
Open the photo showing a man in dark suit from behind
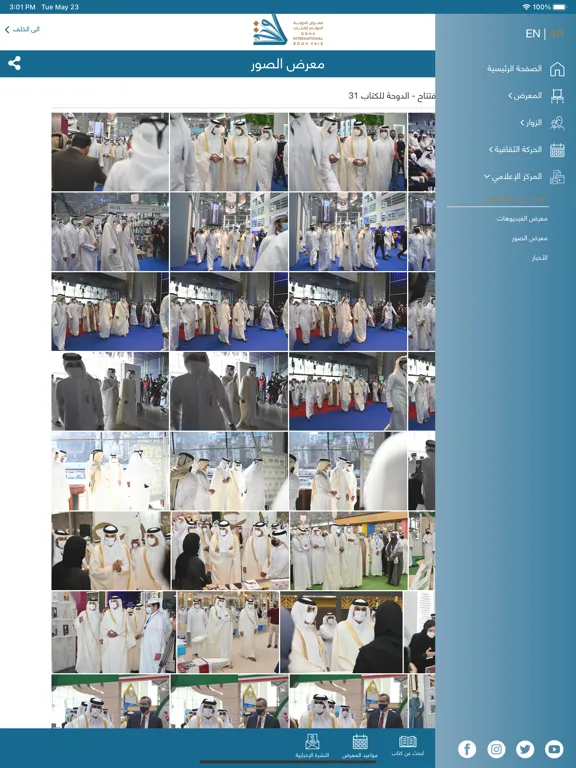(110, 152)
